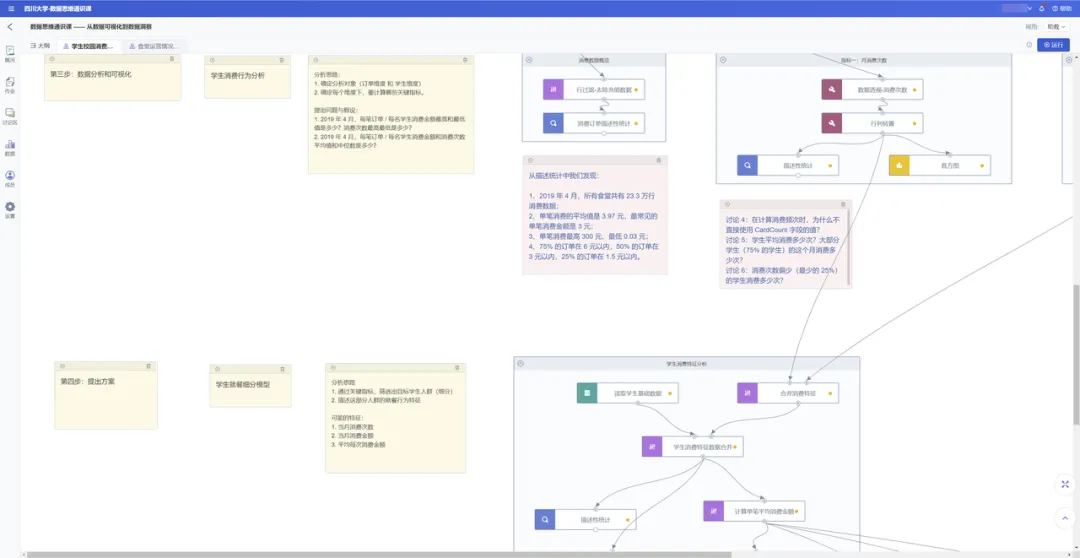Screen dimensions: 1080x558
Task: Delete the 讨论 4 discussion note
Action: pos(843,204)
